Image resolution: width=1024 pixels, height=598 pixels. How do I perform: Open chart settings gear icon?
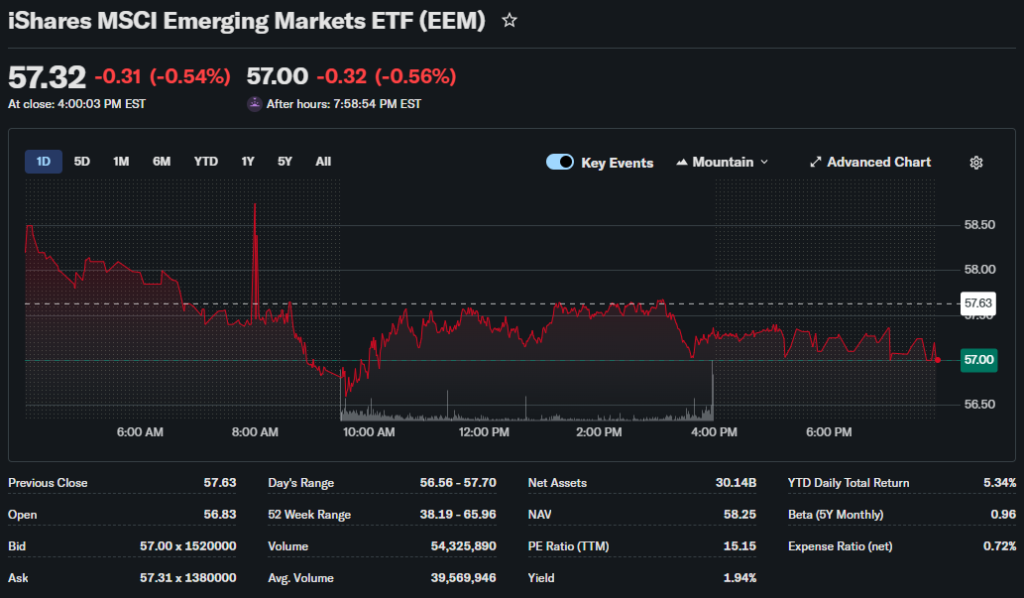[x=976, y=162]
